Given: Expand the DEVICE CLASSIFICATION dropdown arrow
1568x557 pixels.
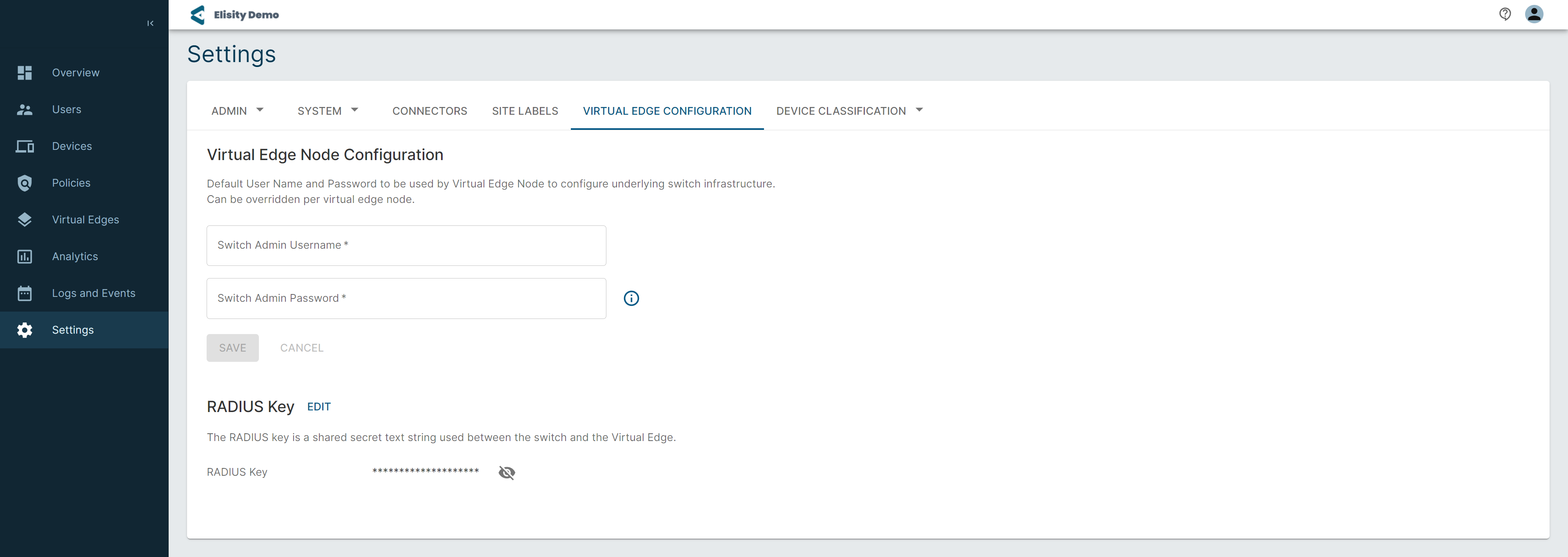Looking at the screenshot, I should [919, 110].
